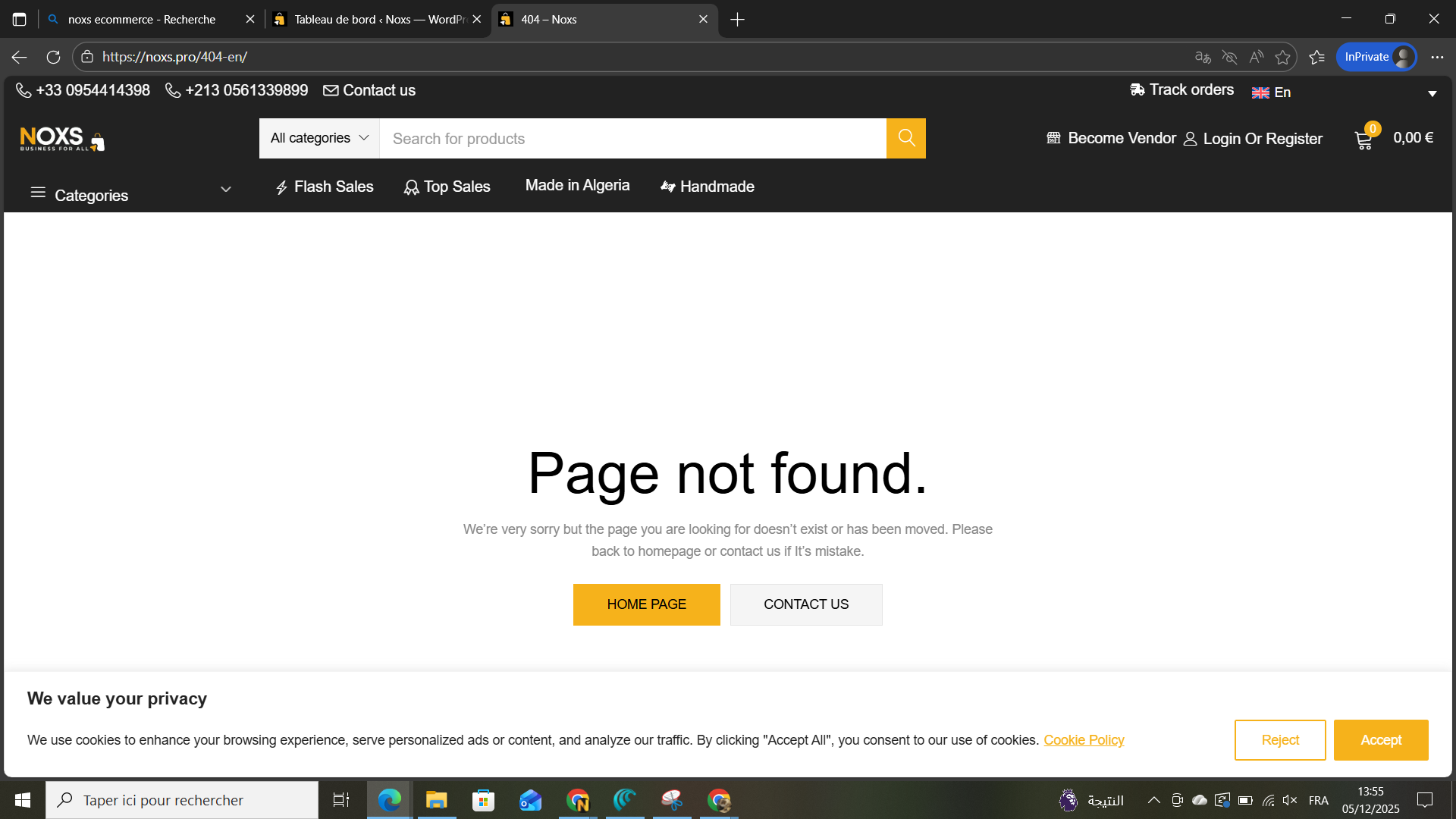1456x819 pixels.
Task: Open browser settings and more menu
Action: (x=1437, y=57)
